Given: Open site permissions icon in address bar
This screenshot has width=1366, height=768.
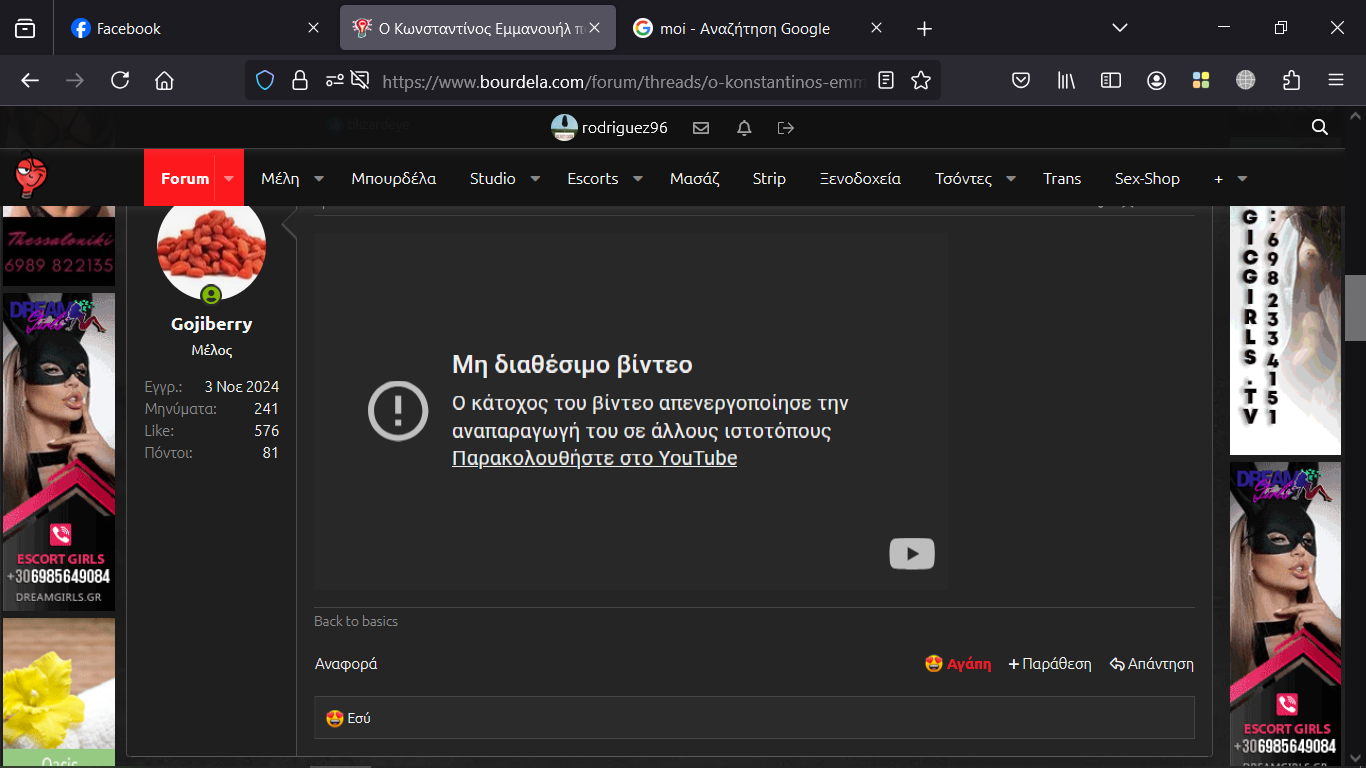Looking at the screenshot, I should (x=335, y=81).
